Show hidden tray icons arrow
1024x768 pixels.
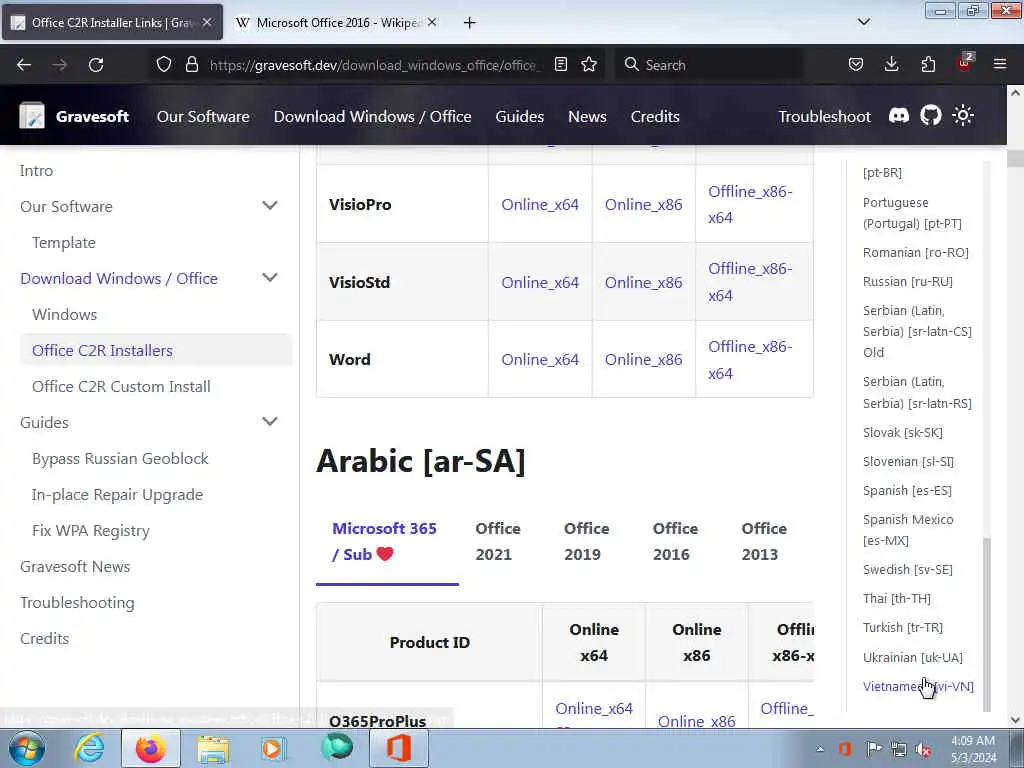pos(820,749)
